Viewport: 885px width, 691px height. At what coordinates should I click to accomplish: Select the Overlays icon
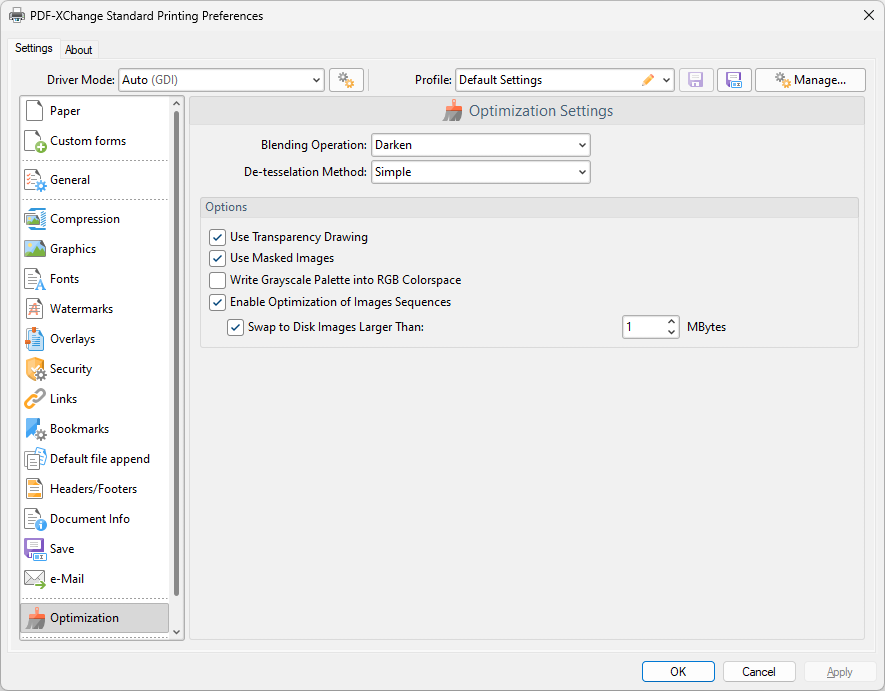pyautogui.click(x=34, y=339)
